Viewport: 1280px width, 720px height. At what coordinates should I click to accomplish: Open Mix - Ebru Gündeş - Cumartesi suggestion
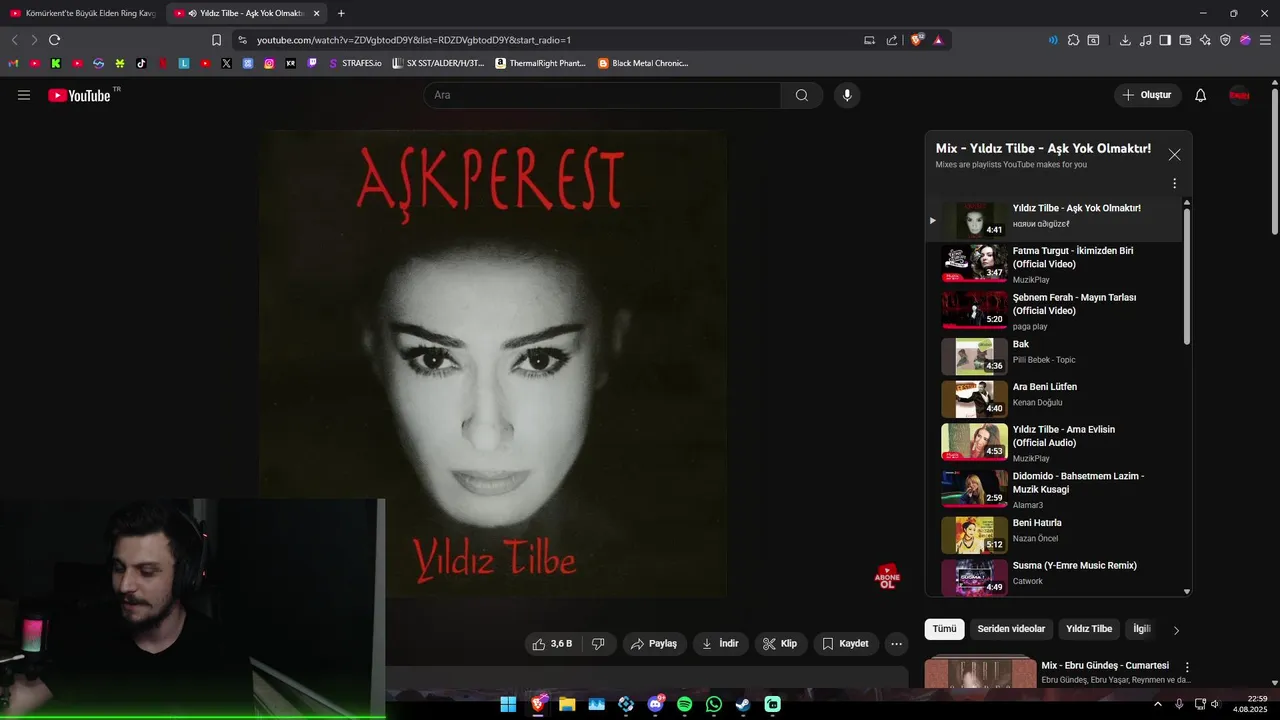tap(1105, 666)
